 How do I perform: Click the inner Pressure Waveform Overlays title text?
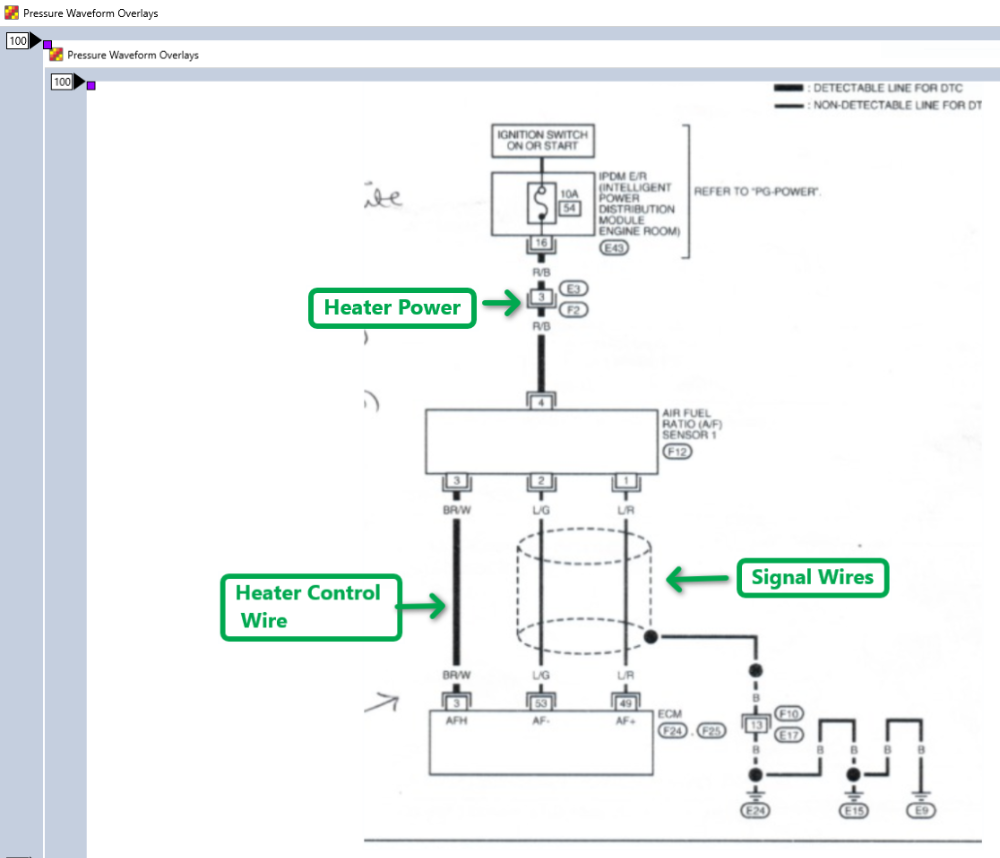[133, 54]
